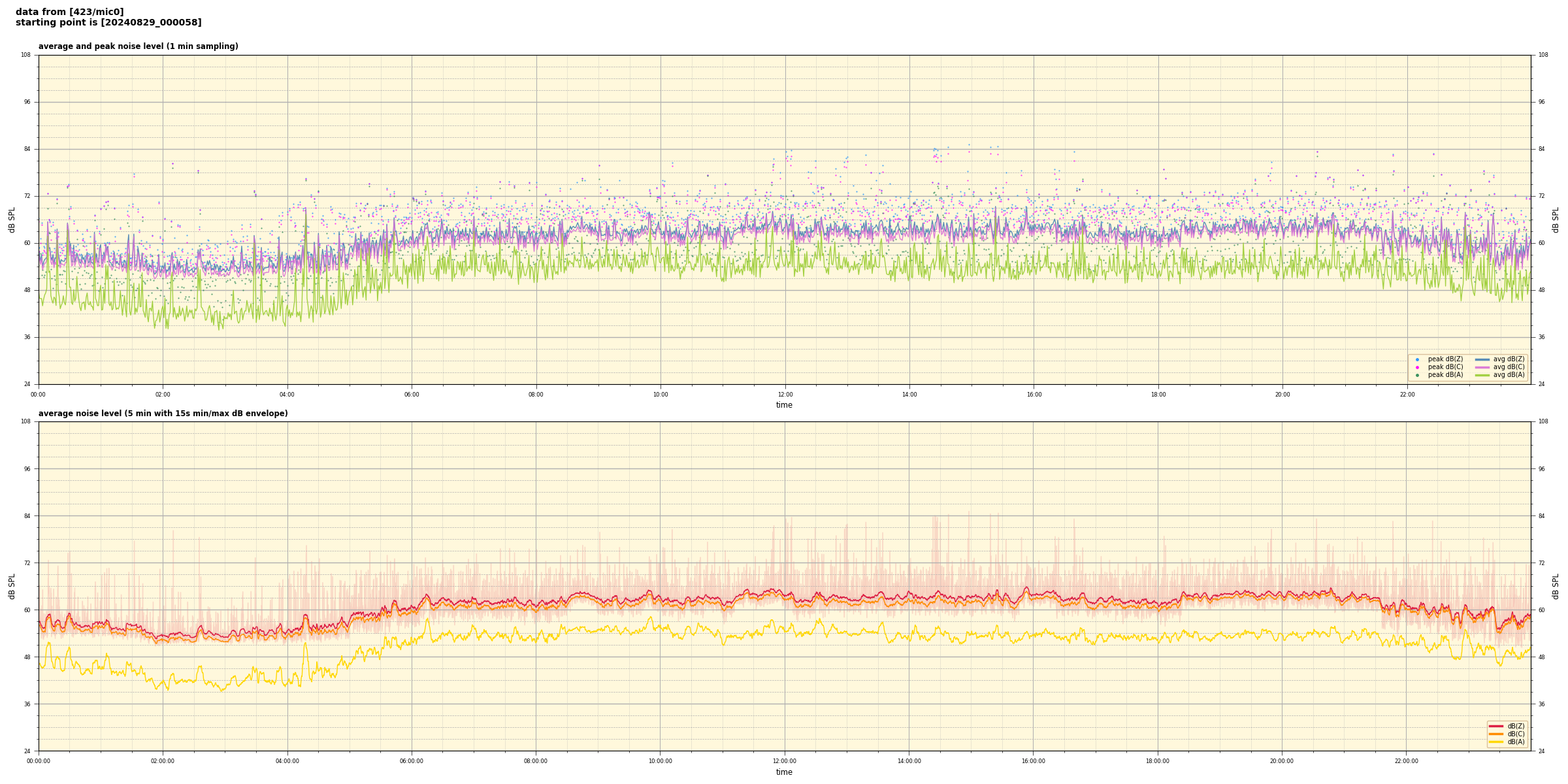Click the avg dB(C) legend line
Viewport: 1568px width, 784px height.
click(1482, 367)
